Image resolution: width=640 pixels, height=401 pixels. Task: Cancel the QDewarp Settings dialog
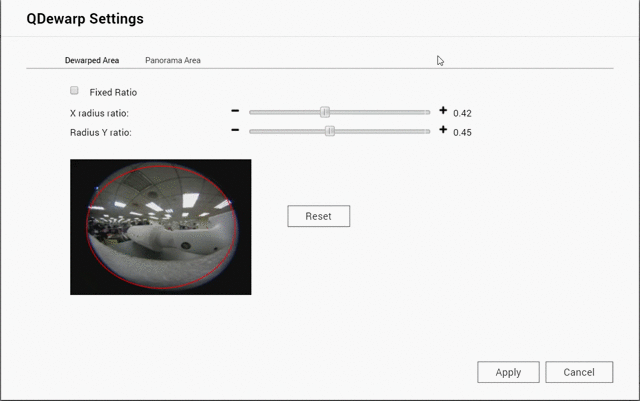[579, 372]
